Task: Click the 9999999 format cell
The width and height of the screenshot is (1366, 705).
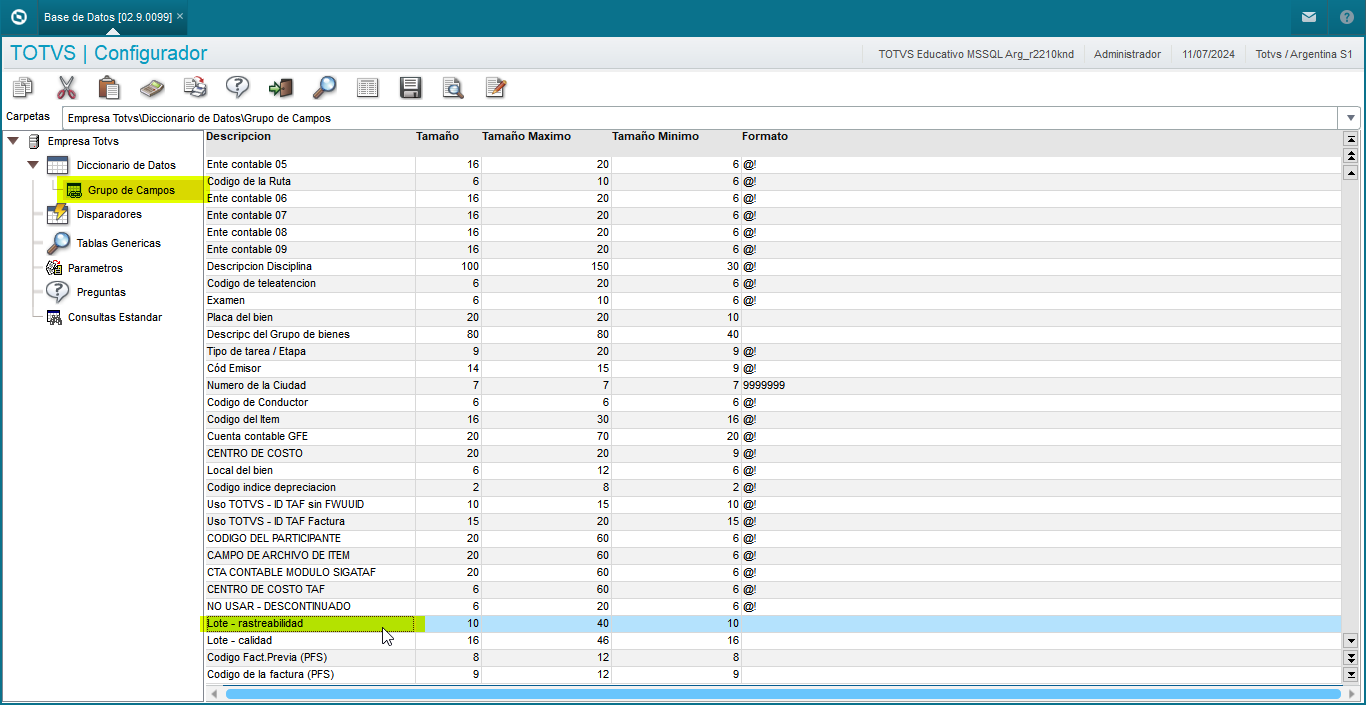Action: point(764,385)
